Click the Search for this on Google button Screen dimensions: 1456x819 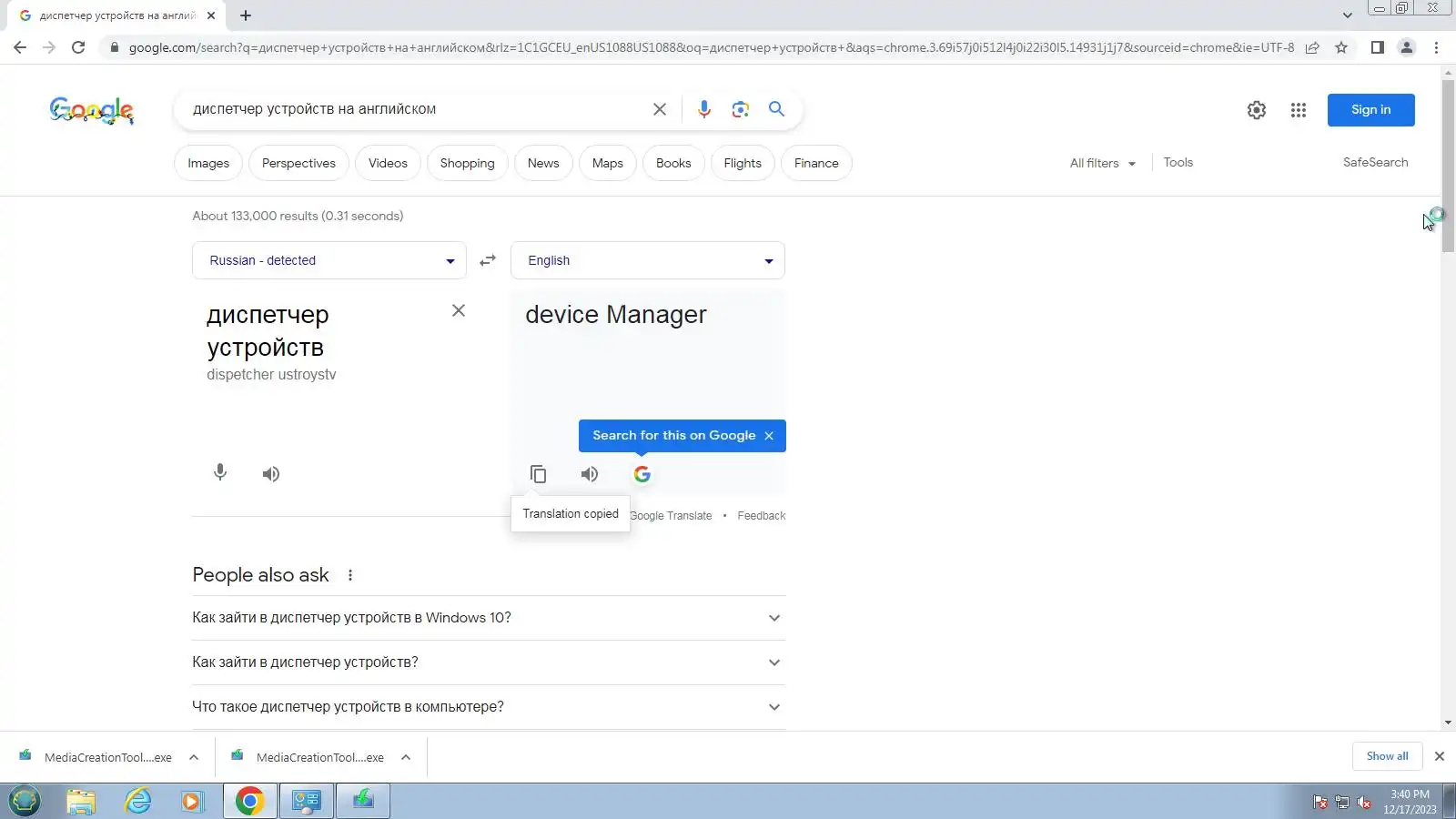tap(674, 436)
